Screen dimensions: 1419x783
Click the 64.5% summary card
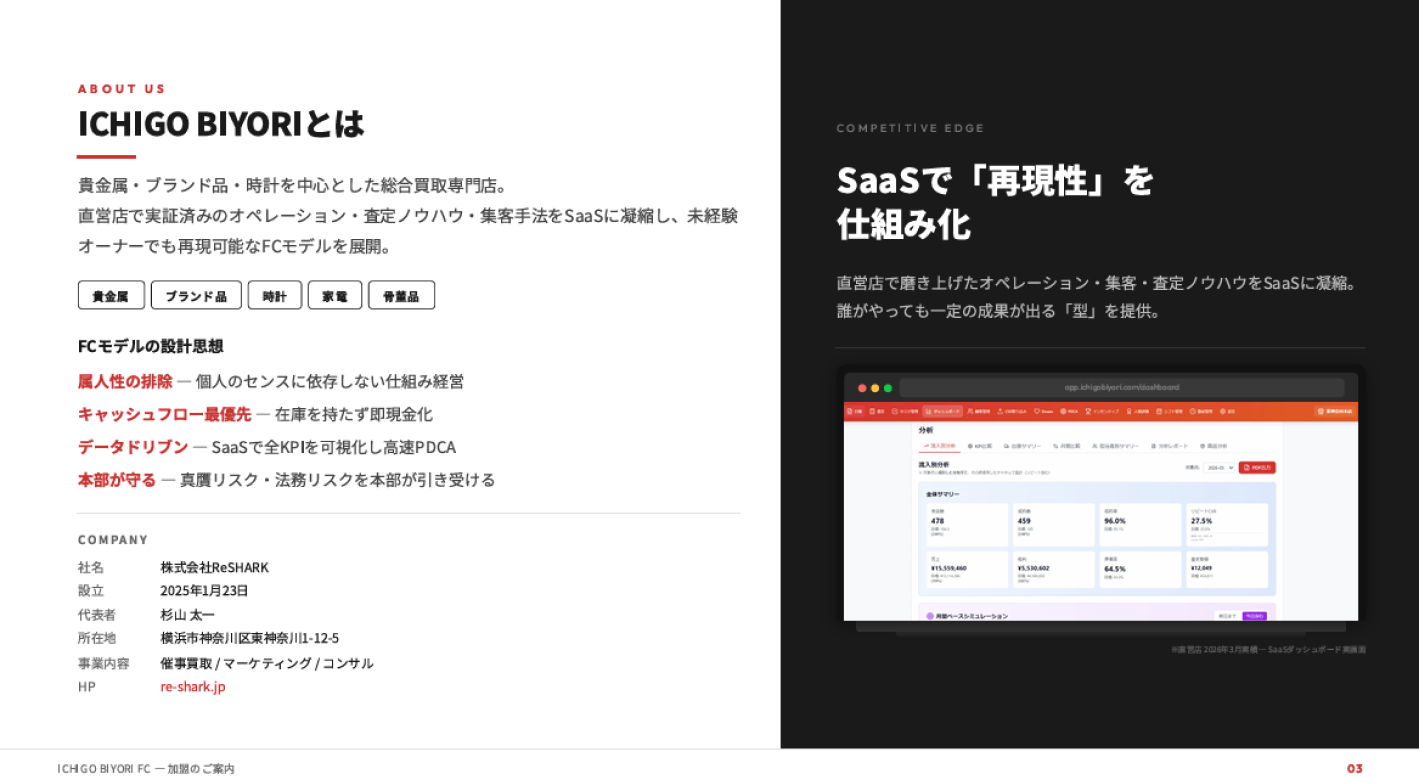[x=1140, y=570]
